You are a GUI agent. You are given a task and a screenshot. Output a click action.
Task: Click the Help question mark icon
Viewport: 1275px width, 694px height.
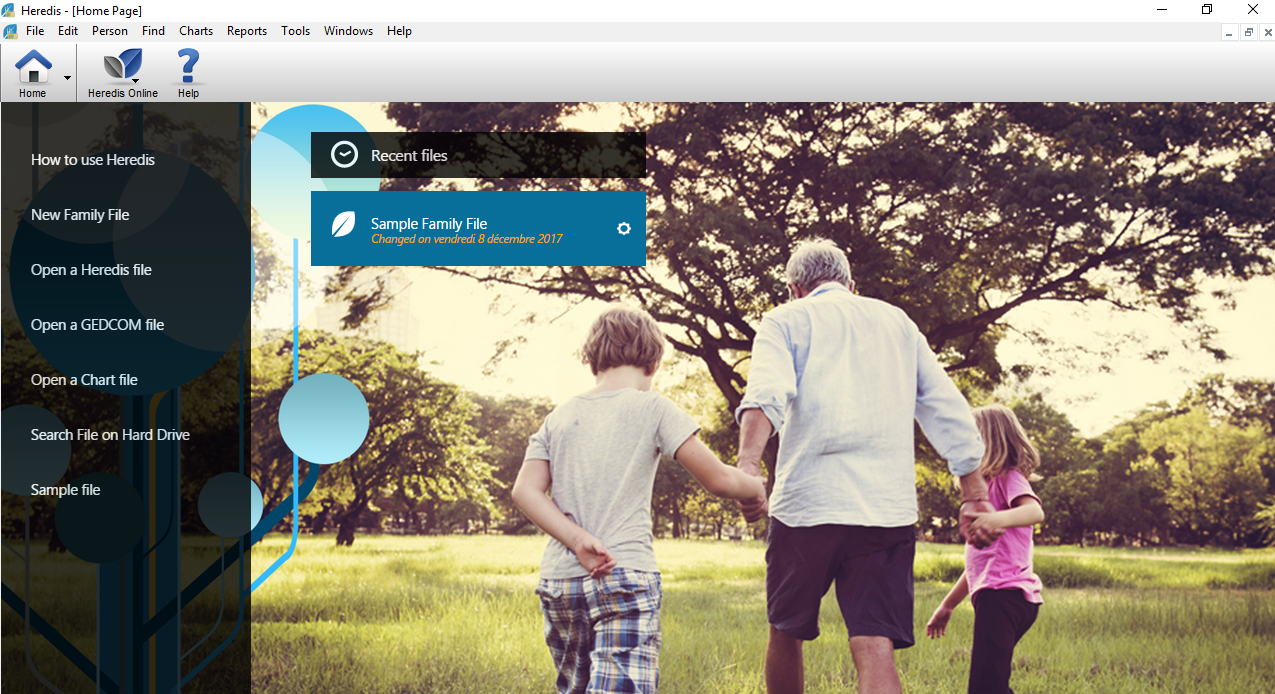[x=188, y=68]
